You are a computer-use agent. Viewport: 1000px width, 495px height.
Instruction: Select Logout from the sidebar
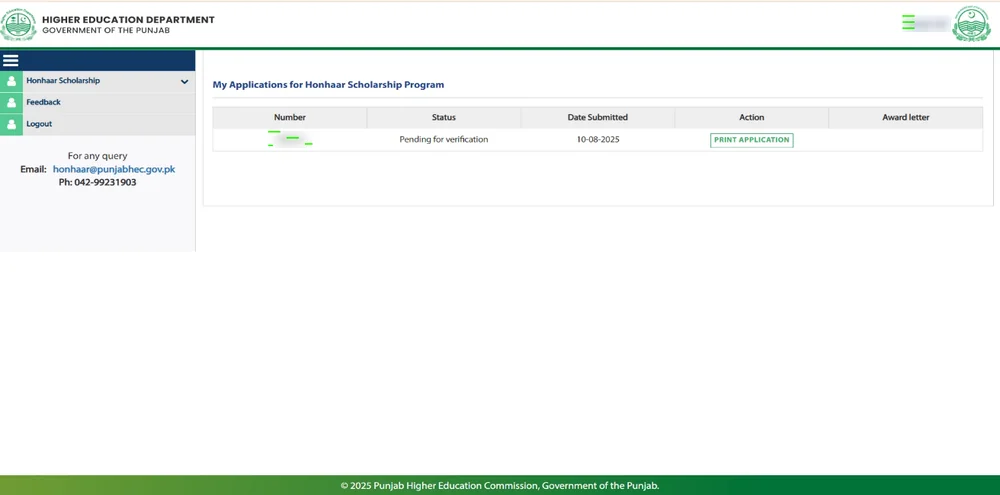(98, 124)
